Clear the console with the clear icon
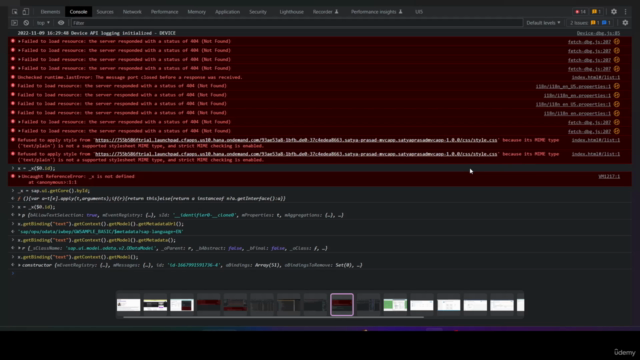Screen dimensions: 640x360 click(x=26, y=23)
